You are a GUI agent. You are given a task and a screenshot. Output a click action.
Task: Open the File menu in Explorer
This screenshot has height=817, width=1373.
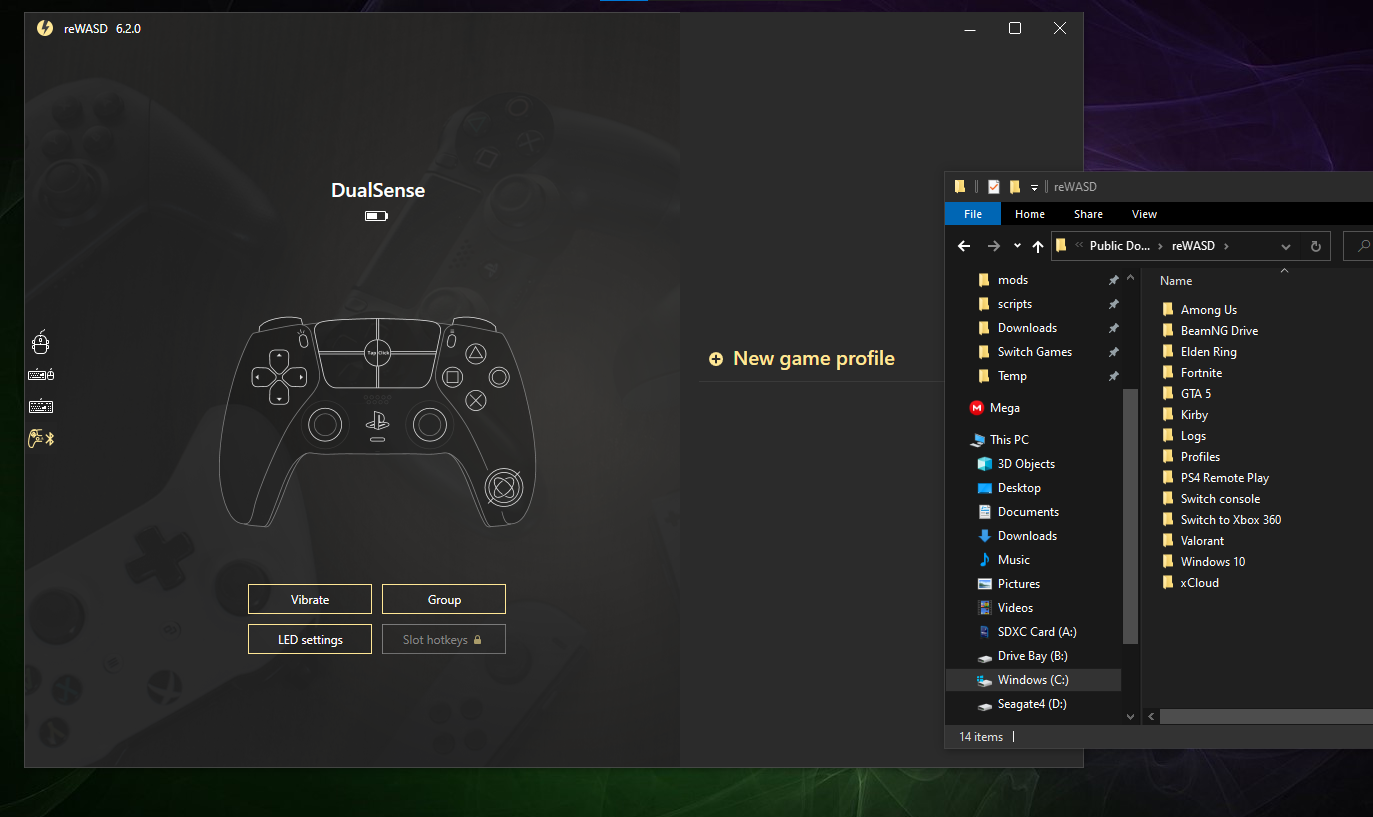(973, 214)
